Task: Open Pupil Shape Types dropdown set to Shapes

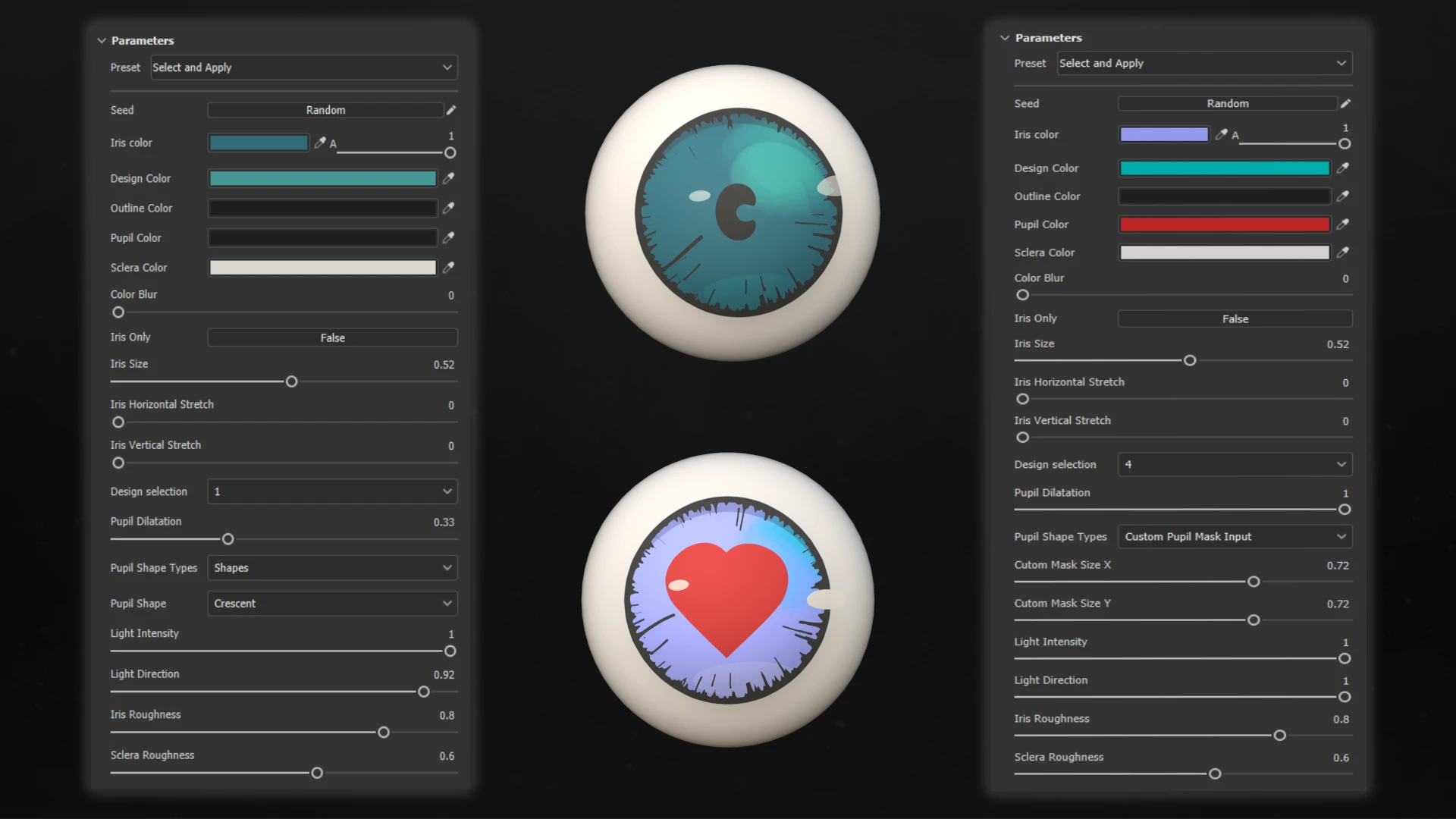Action: coord(333,568)
